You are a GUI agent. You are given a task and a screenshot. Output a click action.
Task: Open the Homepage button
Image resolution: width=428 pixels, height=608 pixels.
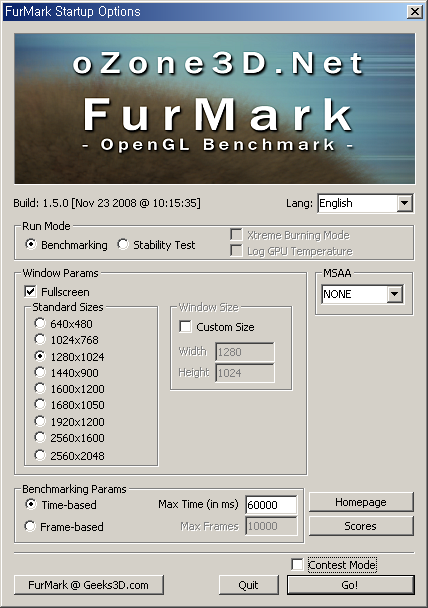tap(361, 502)
